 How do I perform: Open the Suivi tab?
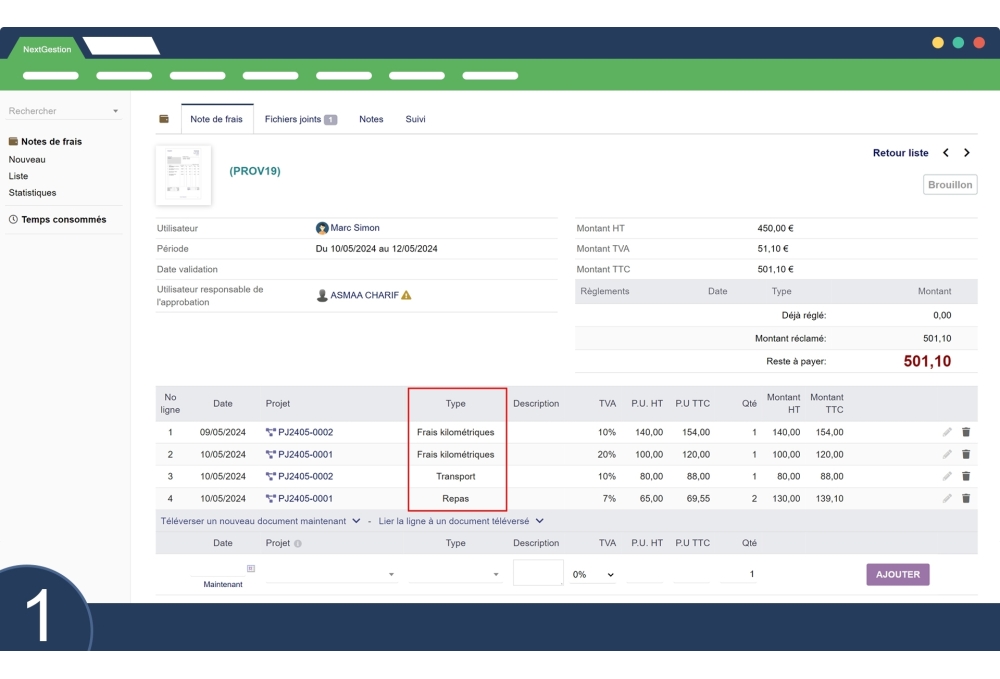(x=415, y=118)
